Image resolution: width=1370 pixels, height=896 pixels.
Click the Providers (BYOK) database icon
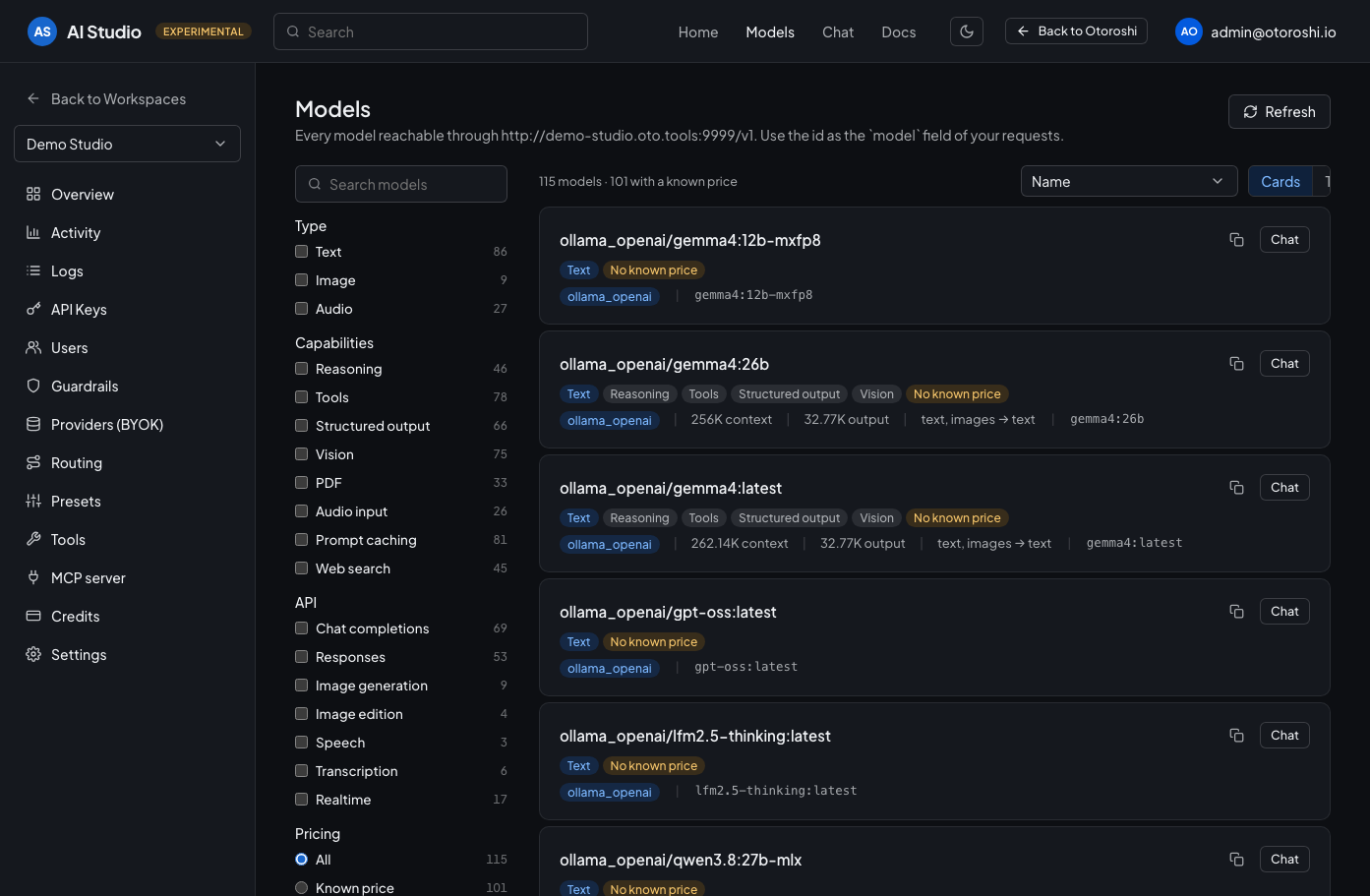click(x=33, y=424)
